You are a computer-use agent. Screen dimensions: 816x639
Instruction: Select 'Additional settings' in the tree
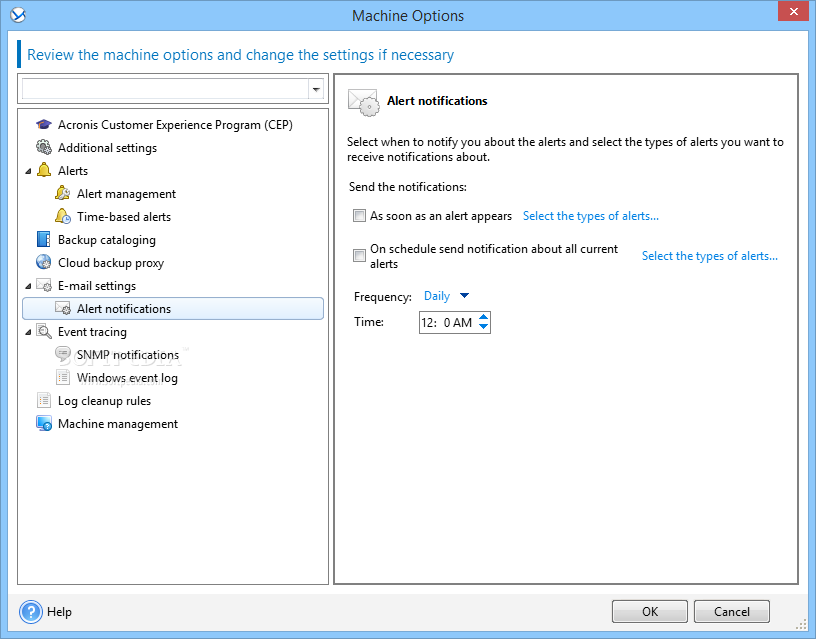(107, 148)
